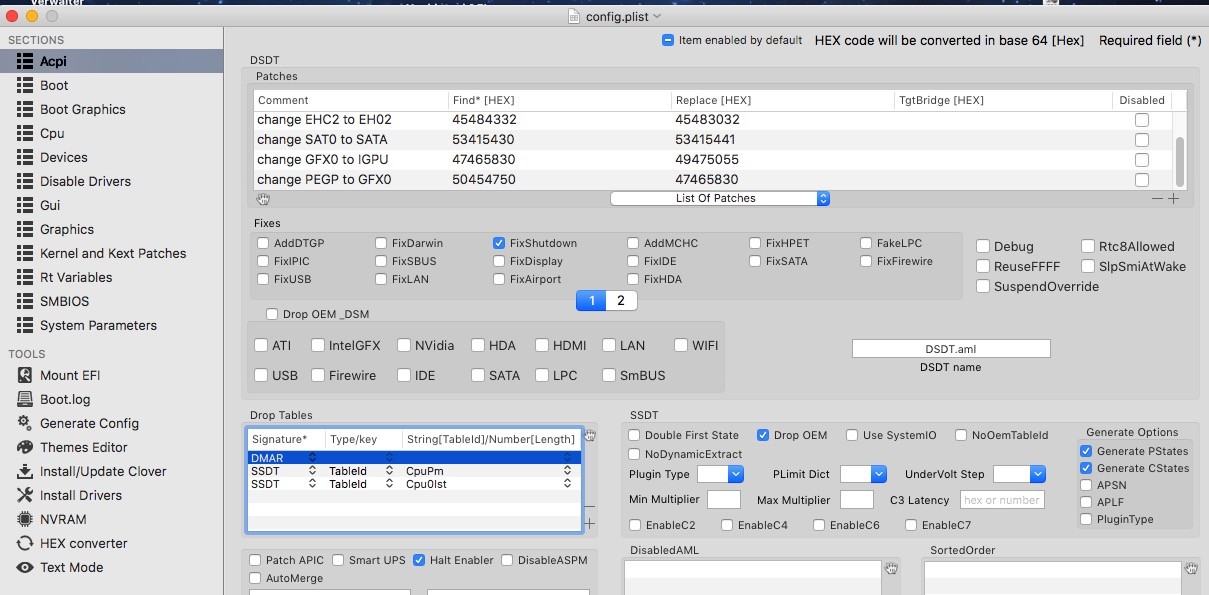Open the NVRAM tool
The height and width of the screenshot is (595, 1209).
pyautogui.click(x=63, y=519)
